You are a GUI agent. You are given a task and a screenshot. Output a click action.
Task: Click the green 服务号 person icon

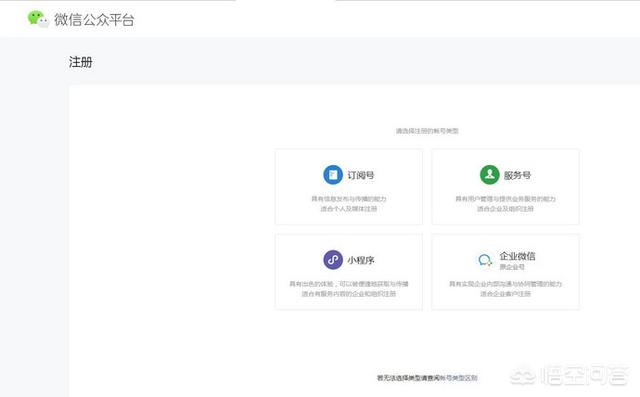[x=489, y=175]
